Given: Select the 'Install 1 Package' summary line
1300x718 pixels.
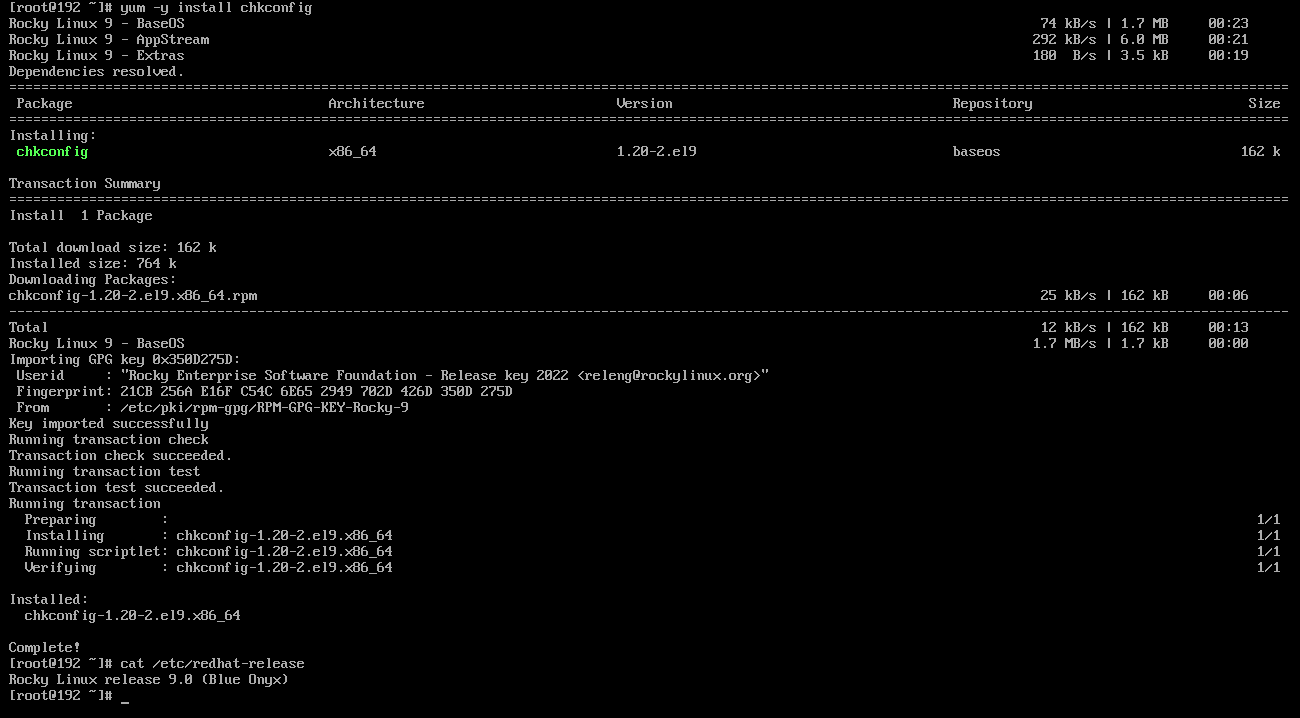Looking at the screenshot, I should pyautogui.click(x=81, y=216).
